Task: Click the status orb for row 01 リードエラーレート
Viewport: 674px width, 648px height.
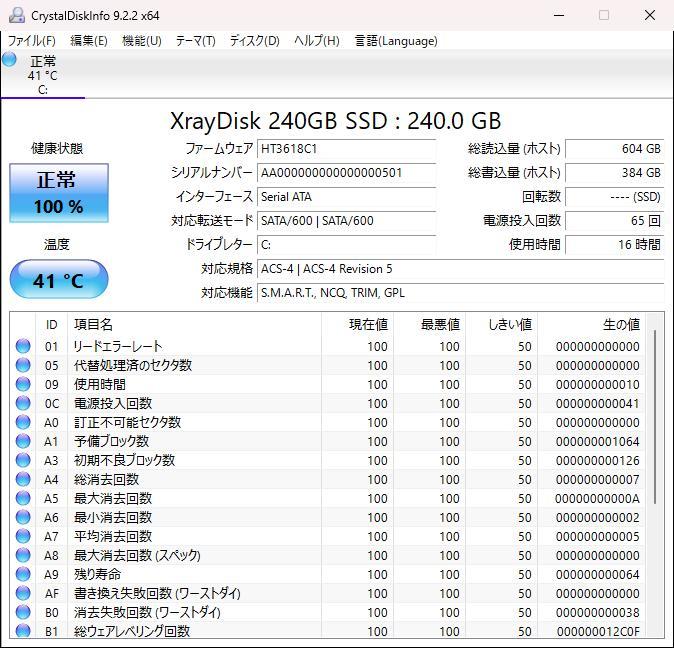Action: [23, 346]
